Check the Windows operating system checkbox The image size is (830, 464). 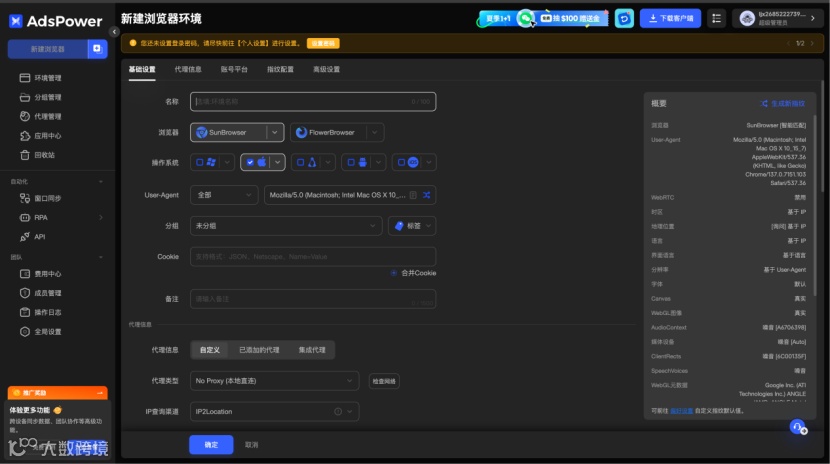click(200, 162)
